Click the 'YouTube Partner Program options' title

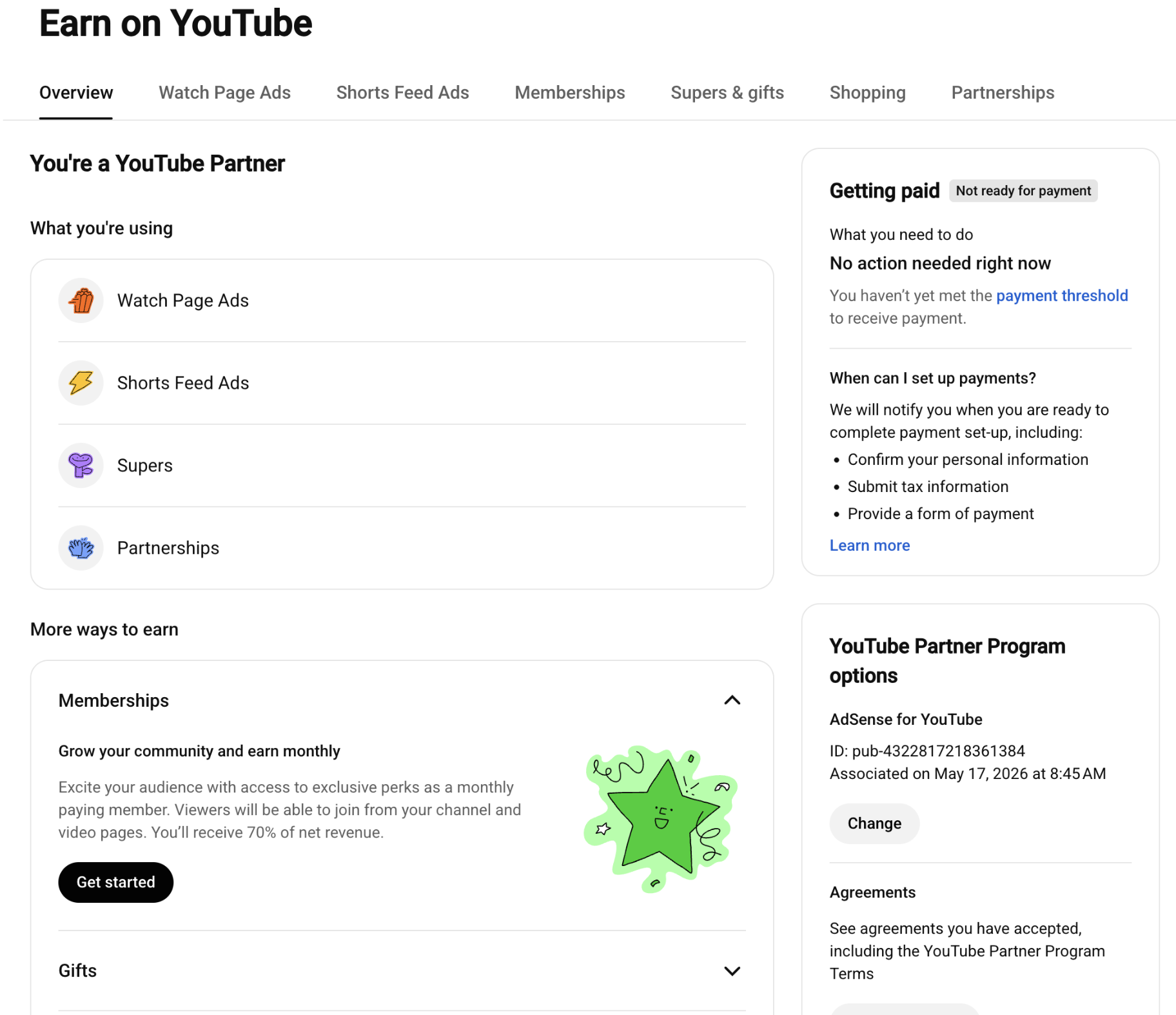947,661
